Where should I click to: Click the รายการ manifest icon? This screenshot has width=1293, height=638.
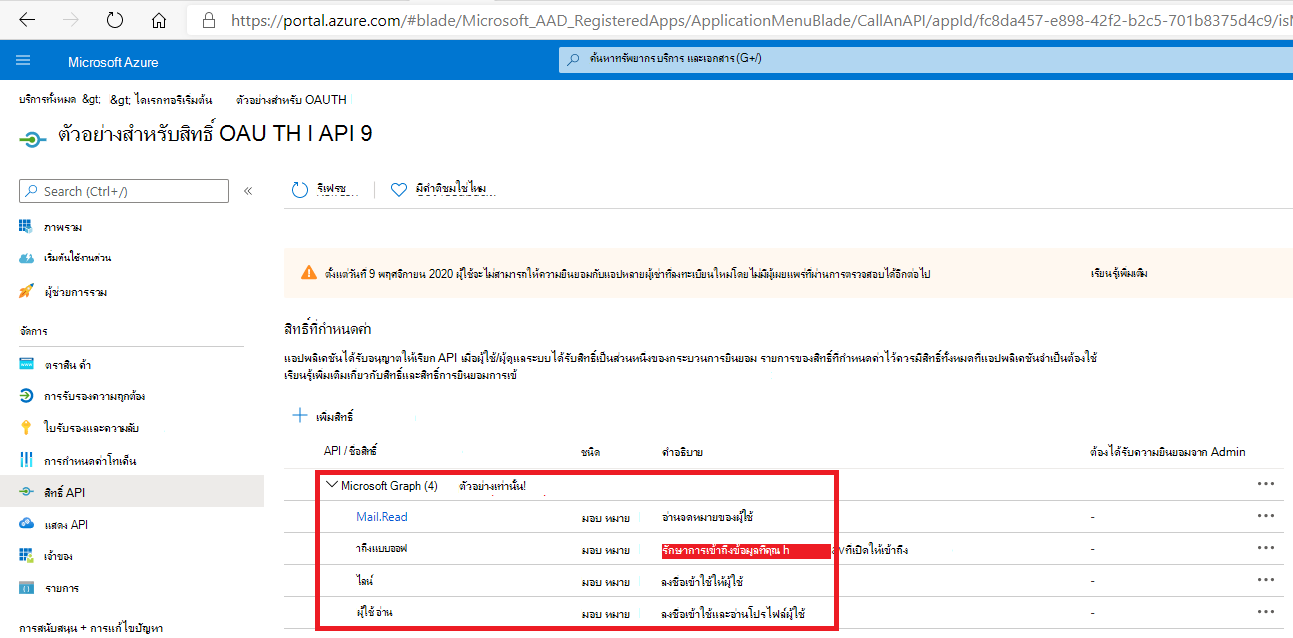point(26,588)
